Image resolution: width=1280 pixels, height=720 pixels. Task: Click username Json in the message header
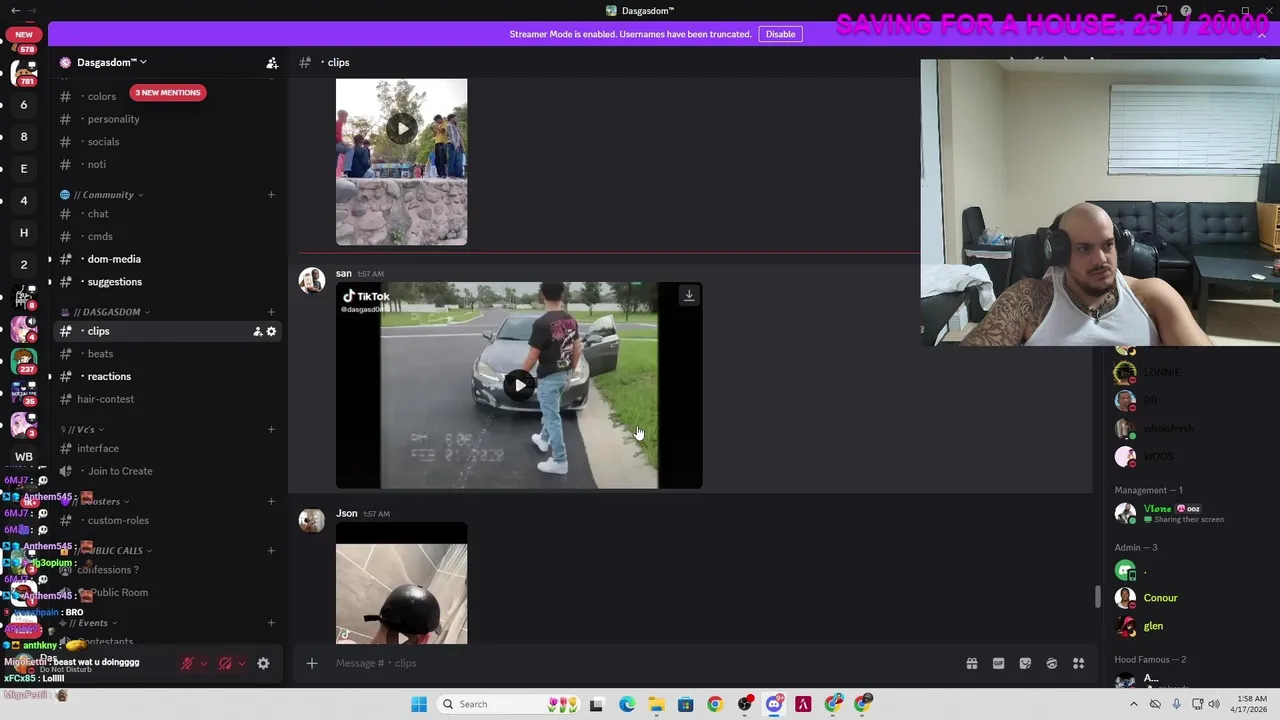click(x=347, y=513)
